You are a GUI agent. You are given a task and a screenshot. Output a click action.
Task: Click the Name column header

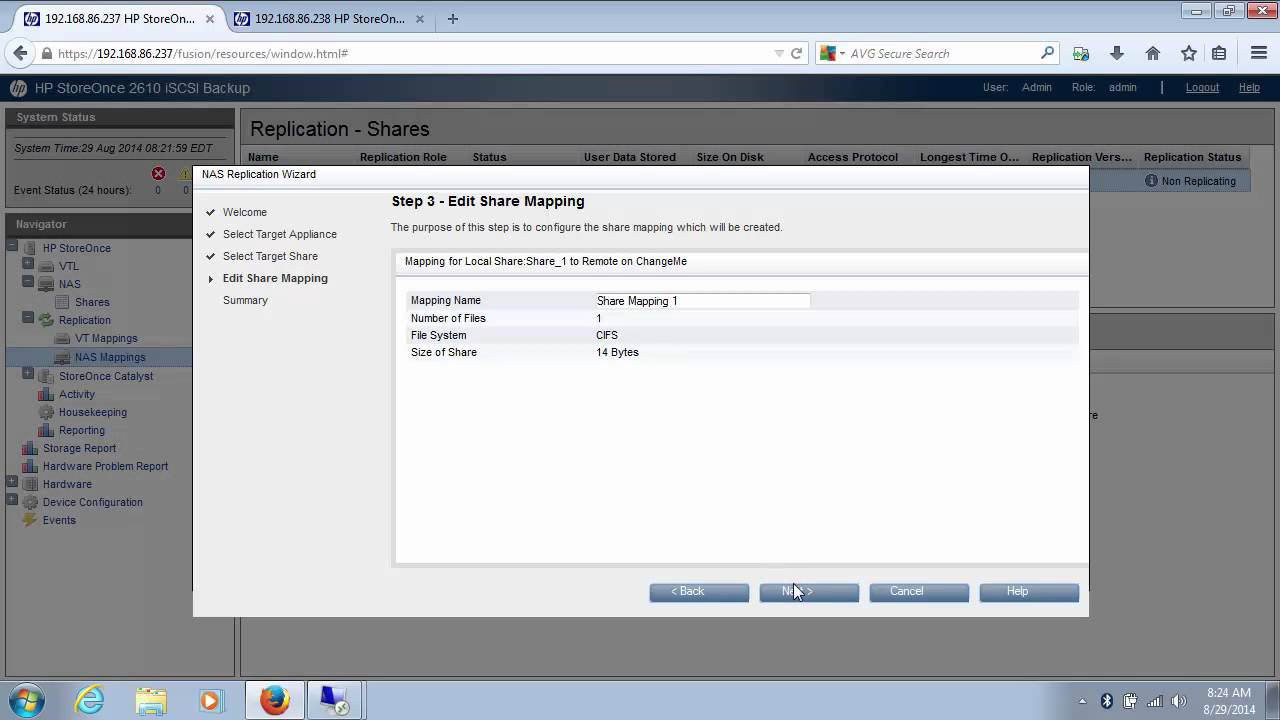click(263, 157)
